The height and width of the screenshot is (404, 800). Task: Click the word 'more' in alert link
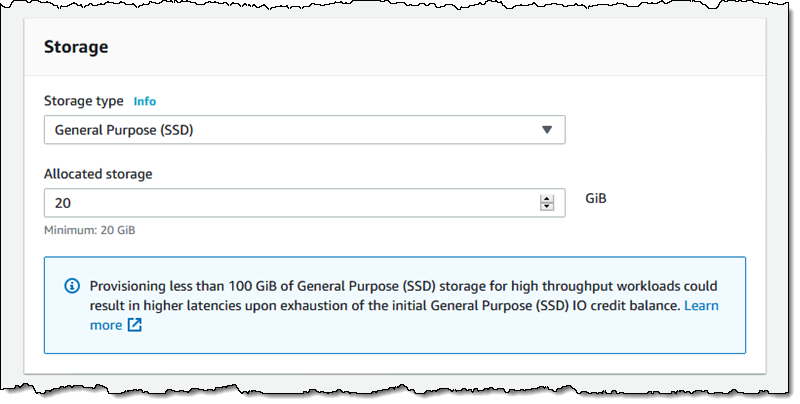point(106,325)
